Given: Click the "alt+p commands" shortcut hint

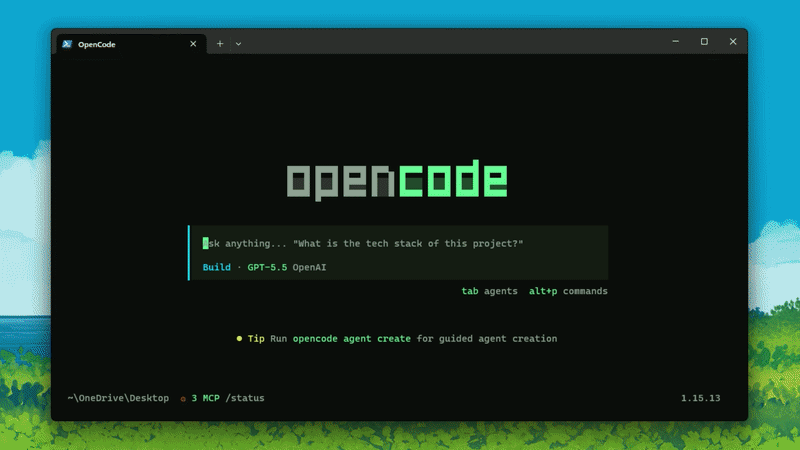Looking at the screenshot, I should pyautogui.click(x=568, y=291).
